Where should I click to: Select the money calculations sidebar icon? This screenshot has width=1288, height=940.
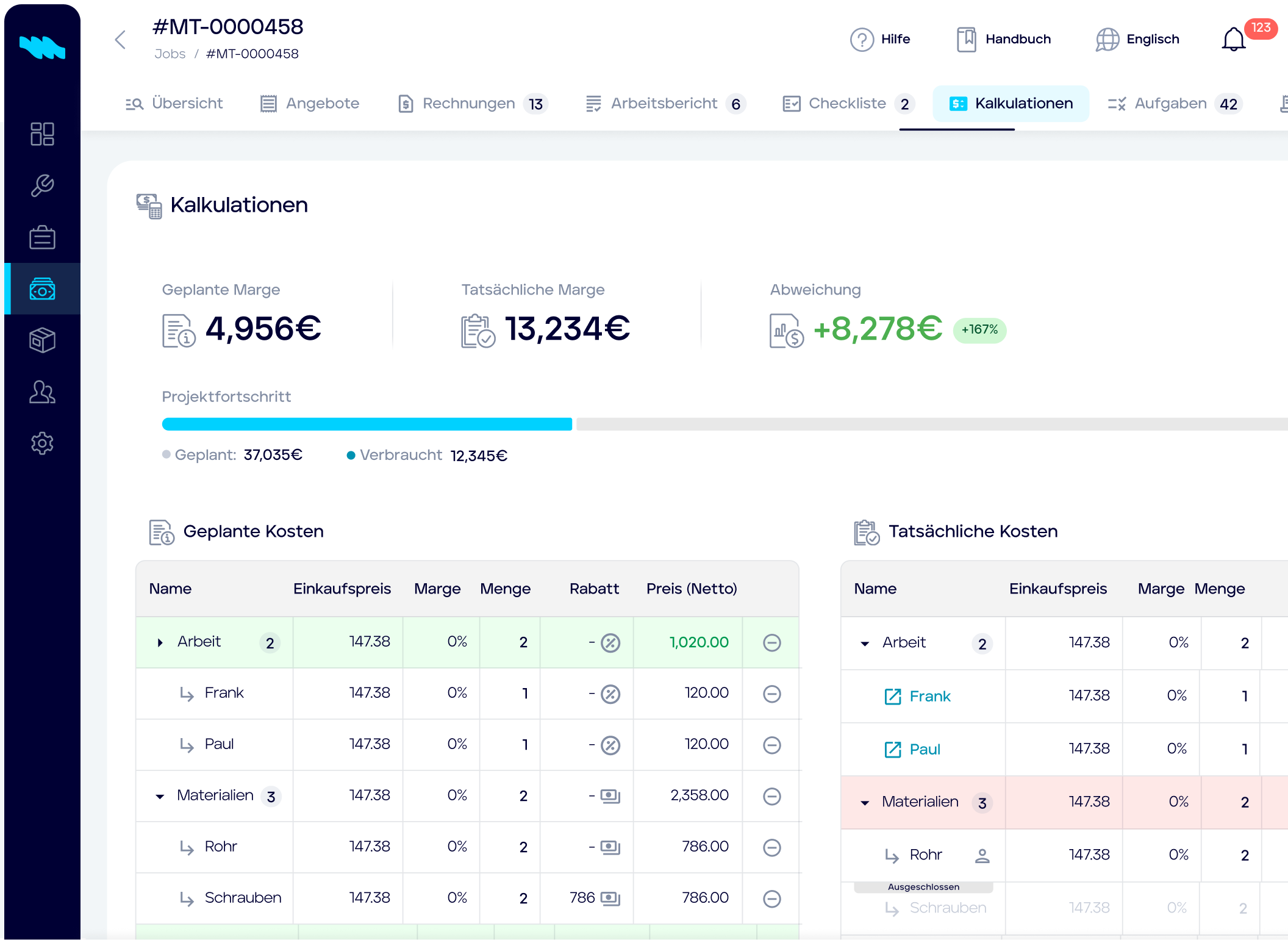tap(42, 289)
